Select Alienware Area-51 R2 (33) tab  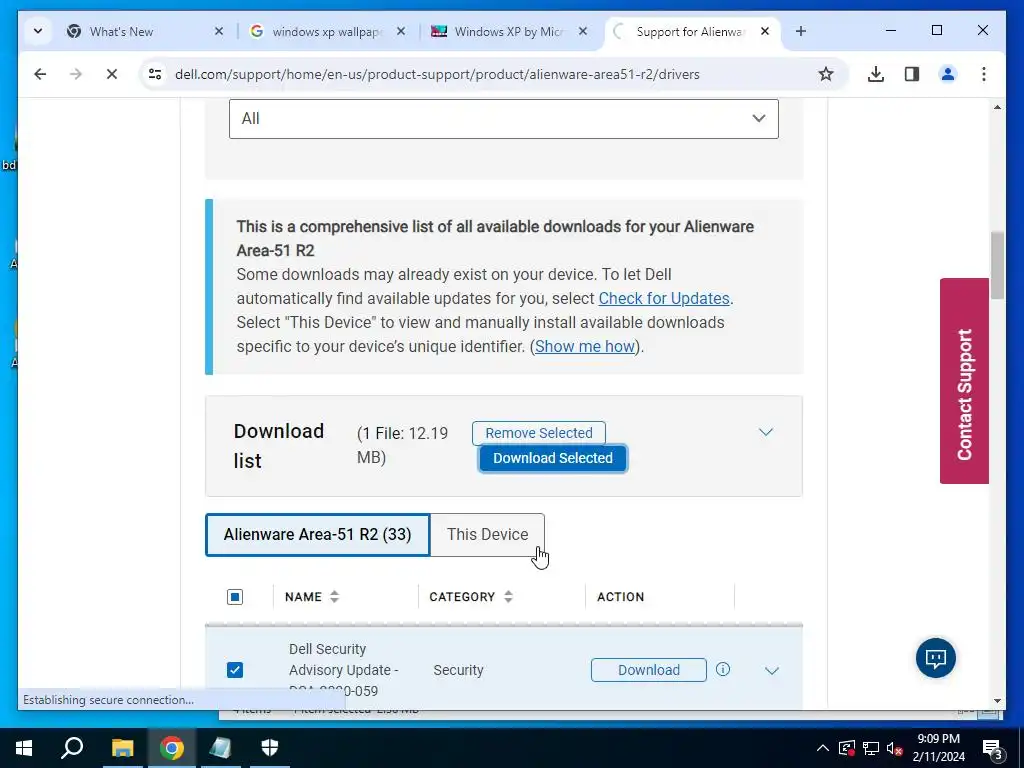tap(317, 535)
